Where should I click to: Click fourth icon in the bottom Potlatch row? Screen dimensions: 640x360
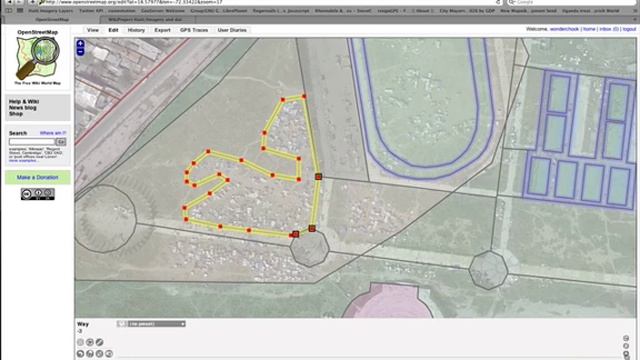coord(109,353)
